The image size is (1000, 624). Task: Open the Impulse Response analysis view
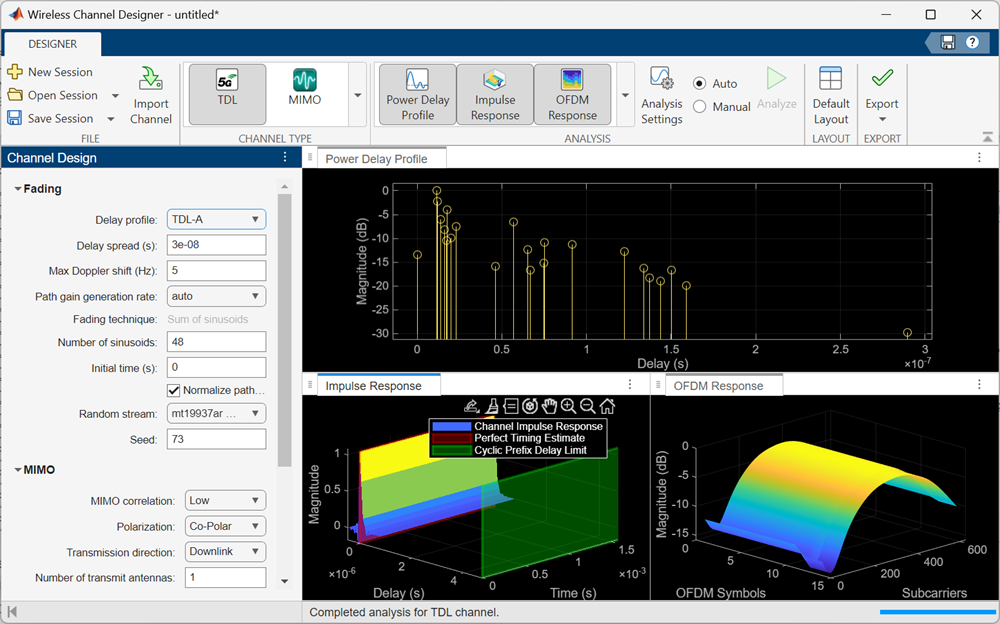494,94
